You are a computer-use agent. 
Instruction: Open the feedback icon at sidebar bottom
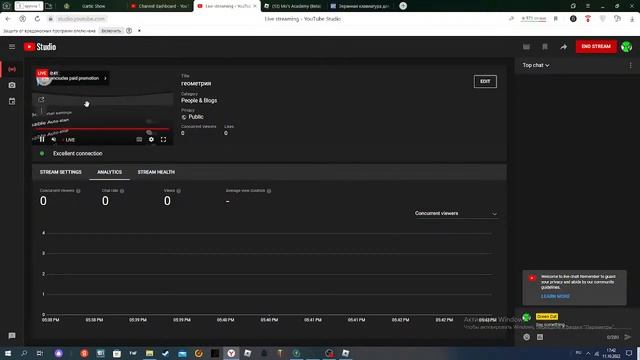pos(12,336)
